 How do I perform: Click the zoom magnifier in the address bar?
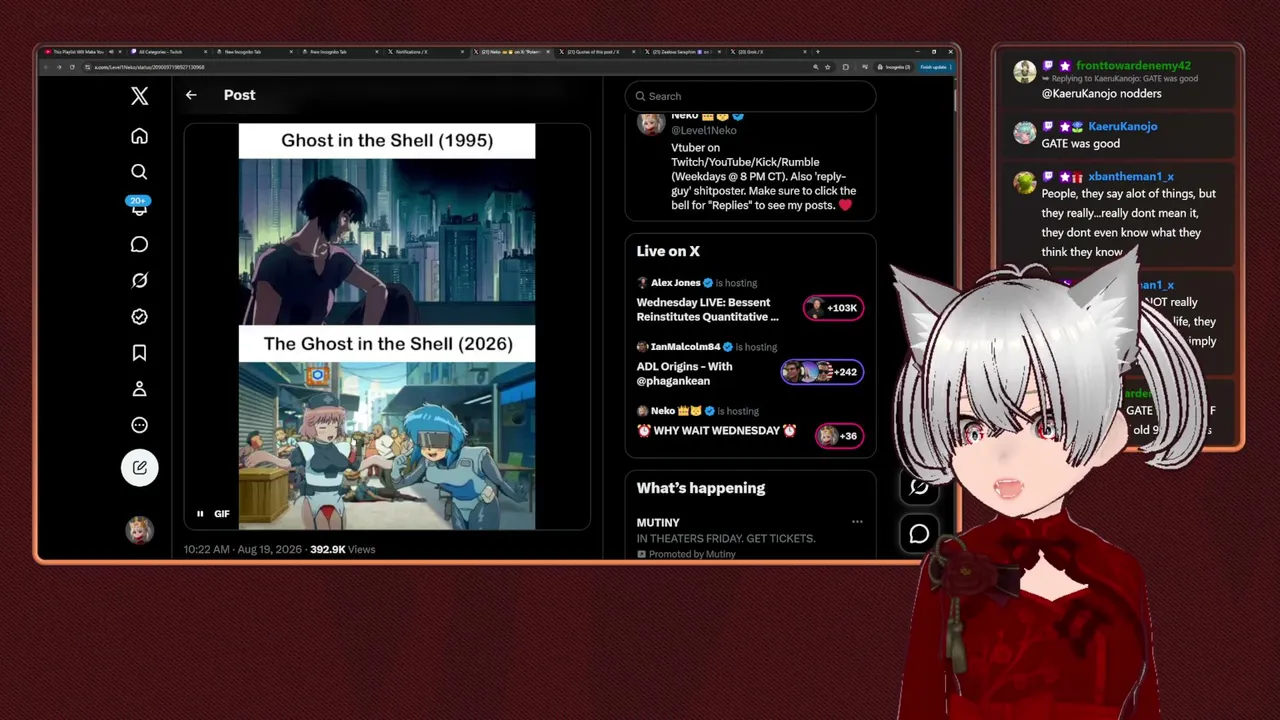tap(815, 67)
